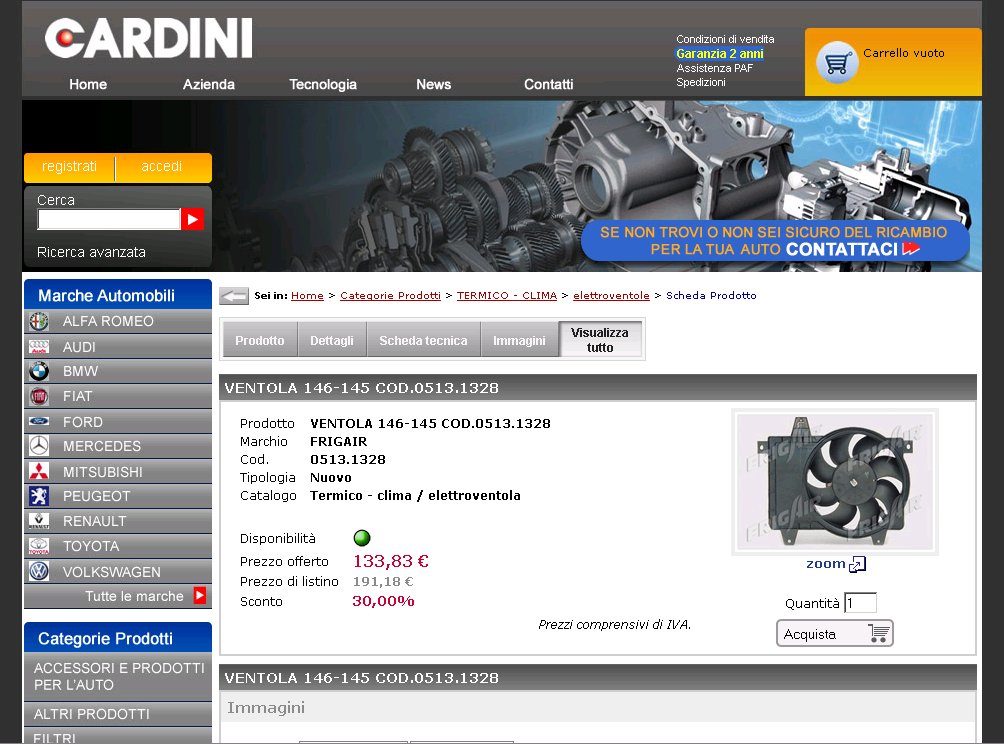Open Assistenza PAF link

[715, 68]
